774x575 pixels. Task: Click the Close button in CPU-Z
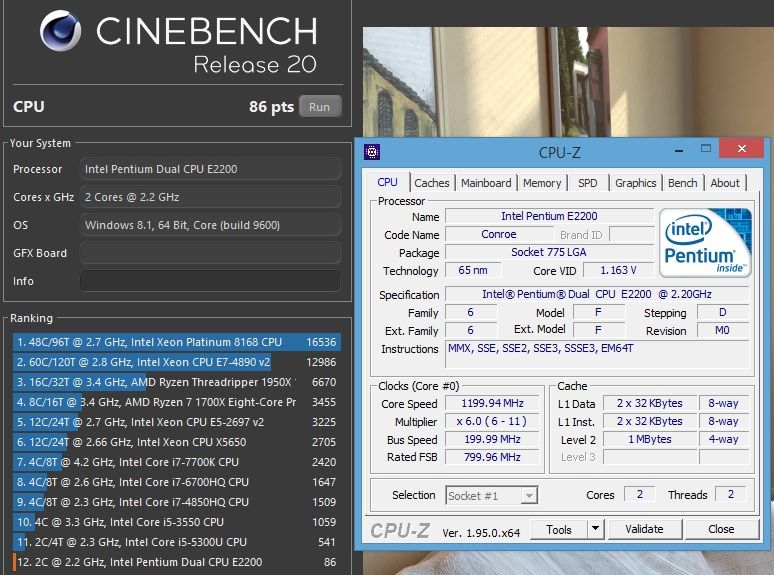[721, 529]
